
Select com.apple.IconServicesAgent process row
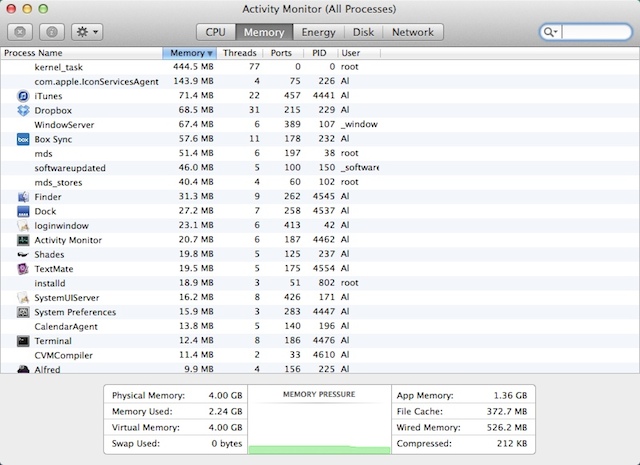pos(320,81)
